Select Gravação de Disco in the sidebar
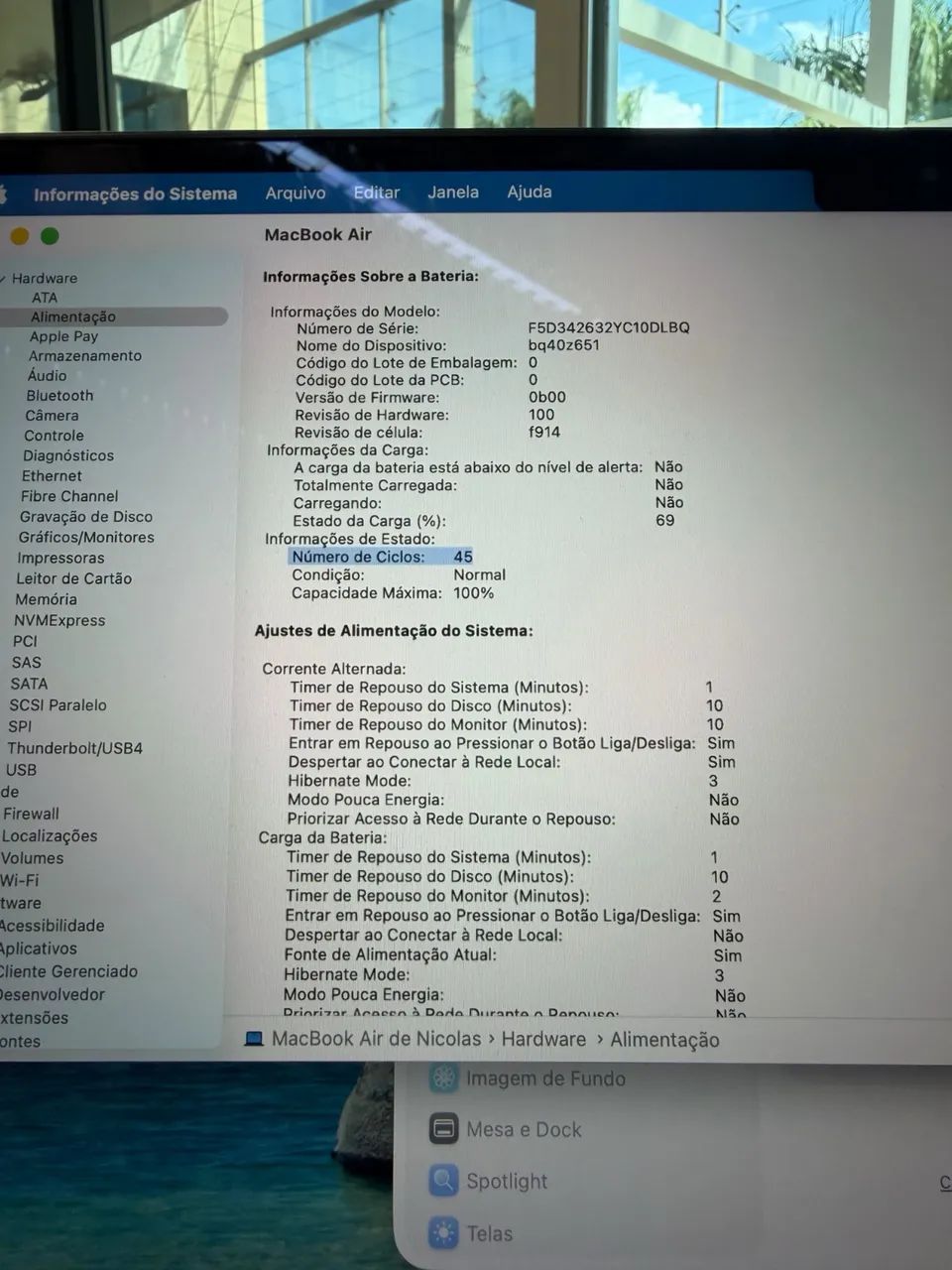952x1270 pixels. coord(86,517)
